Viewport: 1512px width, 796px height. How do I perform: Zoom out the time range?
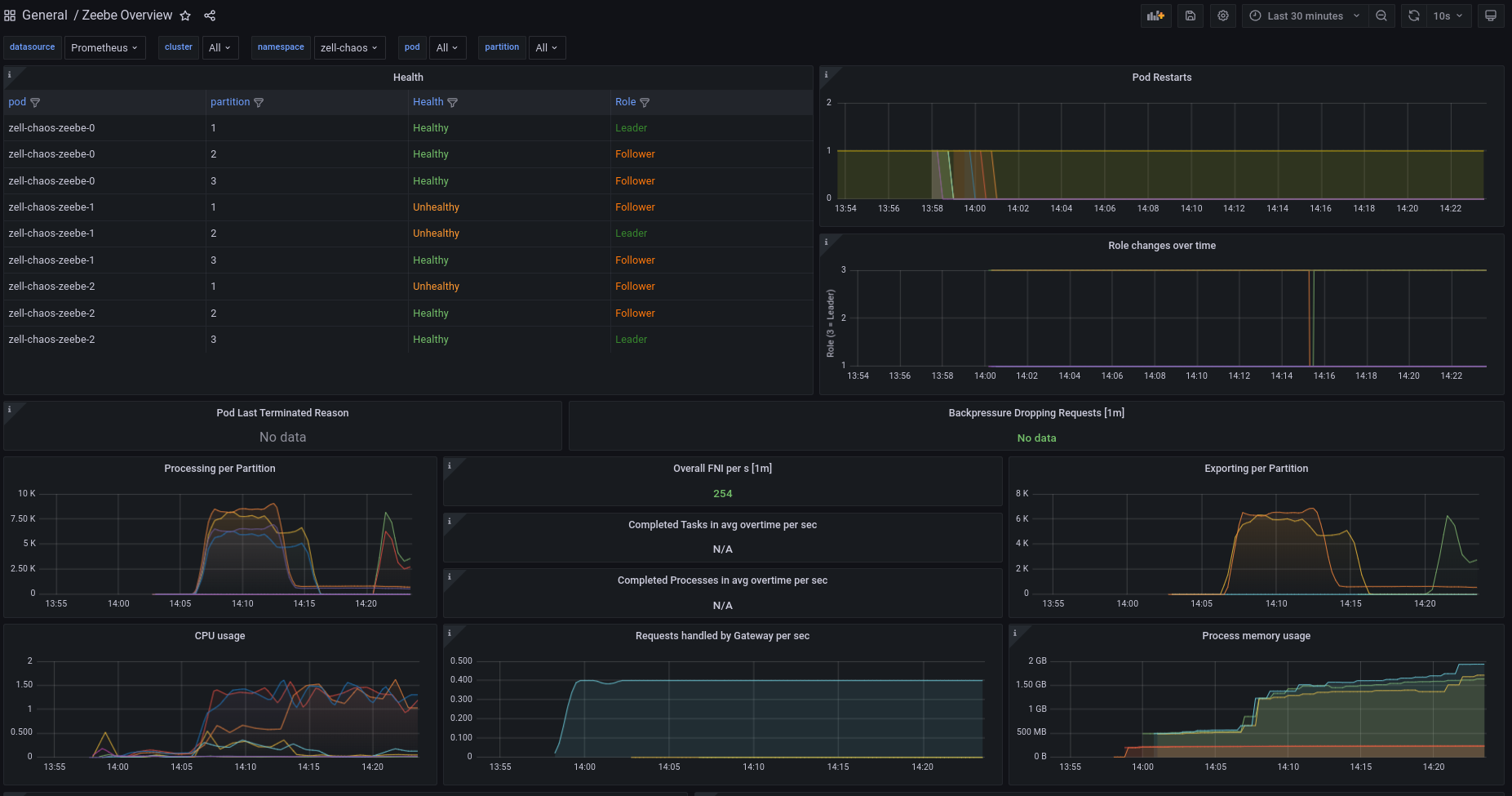1381,16
